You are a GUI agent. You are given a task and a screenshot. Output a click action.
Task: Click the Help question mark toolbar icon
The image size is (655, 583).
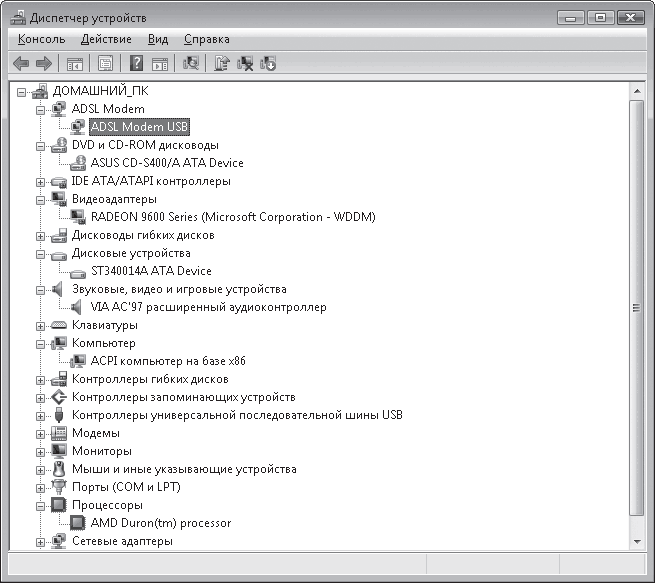pyautogui.click(x=136, y=64)
